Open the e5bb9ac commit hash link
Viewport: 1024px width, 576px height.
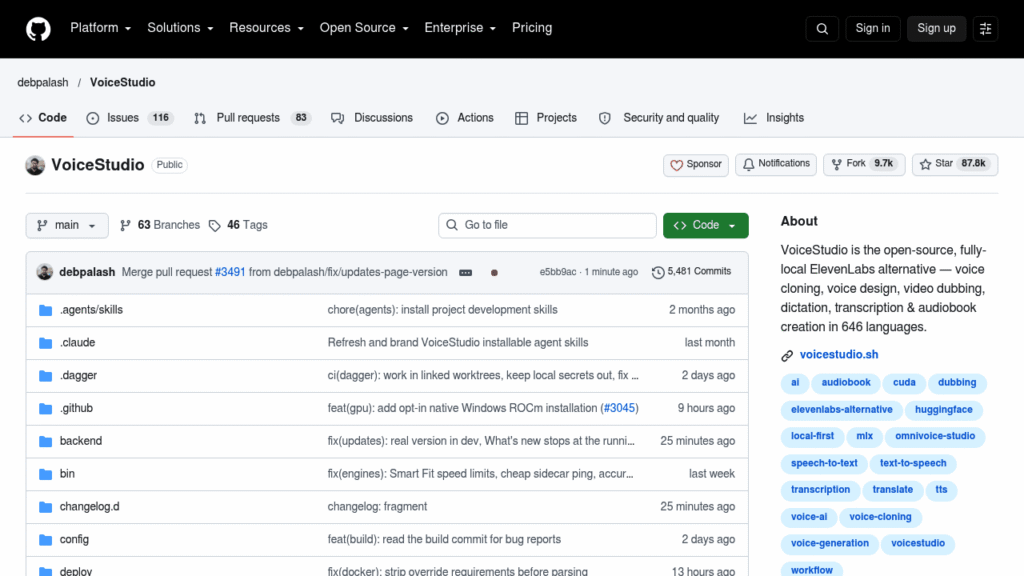tap(558, 272)
